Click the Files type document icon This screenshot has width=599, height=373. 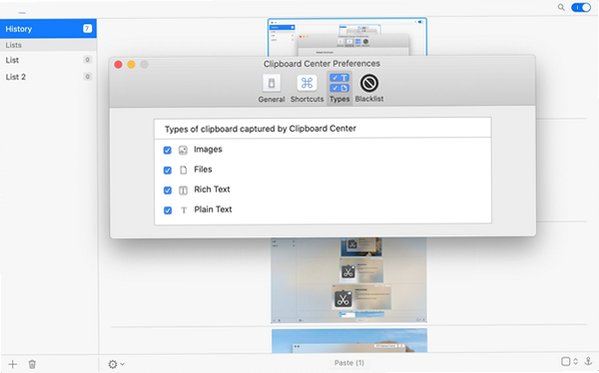[x=183, y=170]
